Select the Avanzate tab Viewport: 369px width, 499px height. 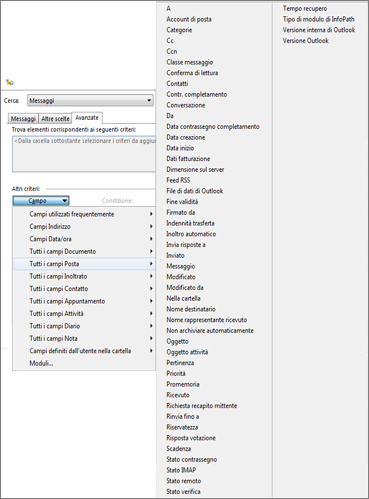point(87,118)
